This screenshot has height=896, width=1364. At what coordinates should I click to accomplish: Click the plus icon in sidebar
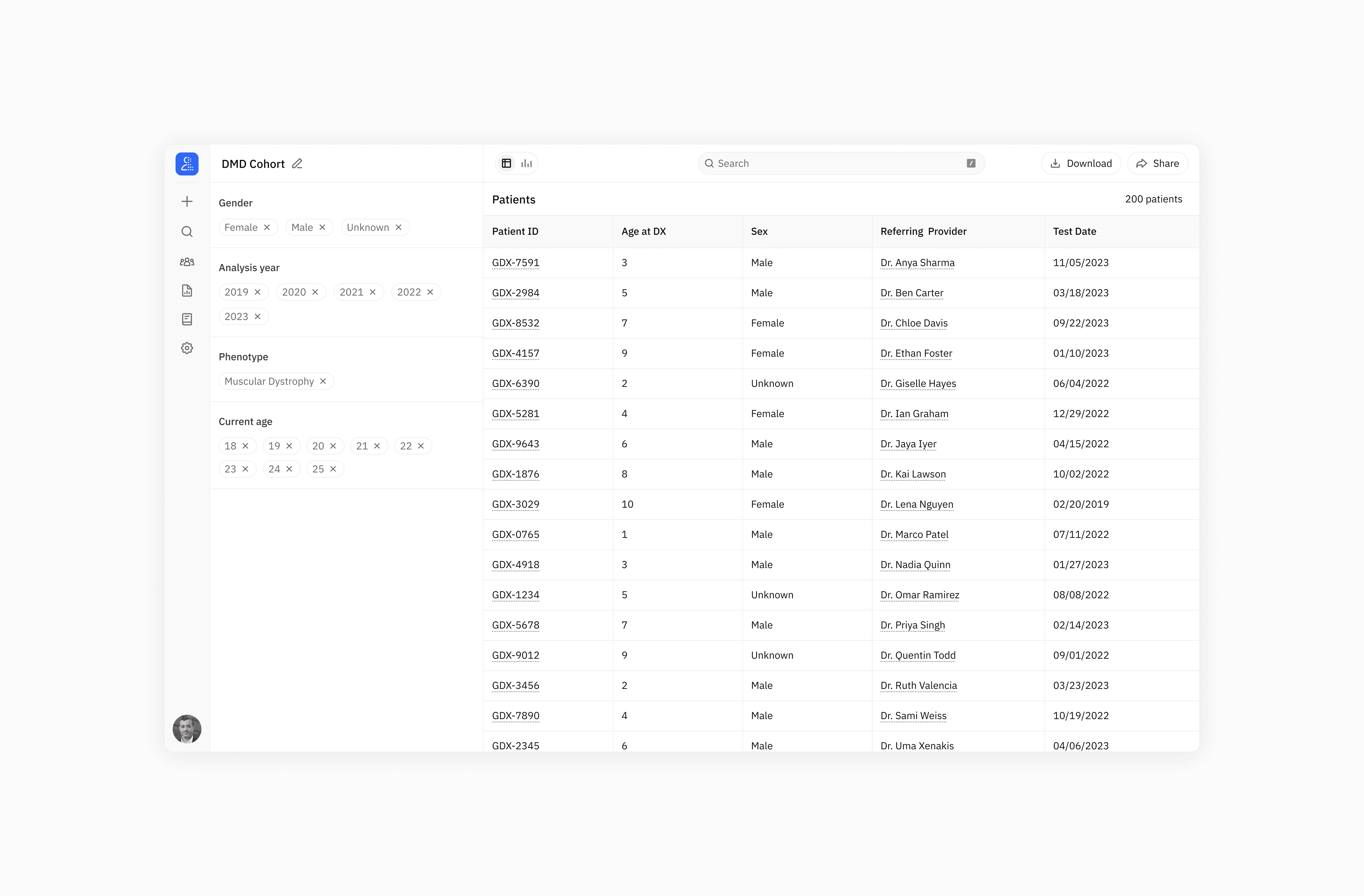[x=187, y=201]
